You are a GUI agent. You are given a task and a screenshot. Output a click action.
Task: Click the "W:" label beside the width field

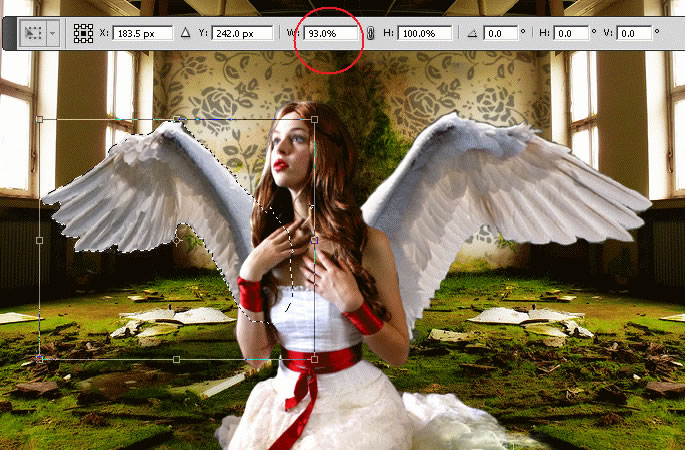293,33
